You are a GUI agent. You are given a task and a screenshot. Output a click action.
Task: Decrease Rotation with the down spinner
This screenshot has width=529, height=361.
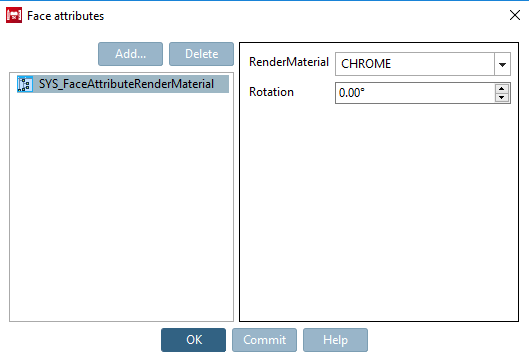[x=502, y=97]
